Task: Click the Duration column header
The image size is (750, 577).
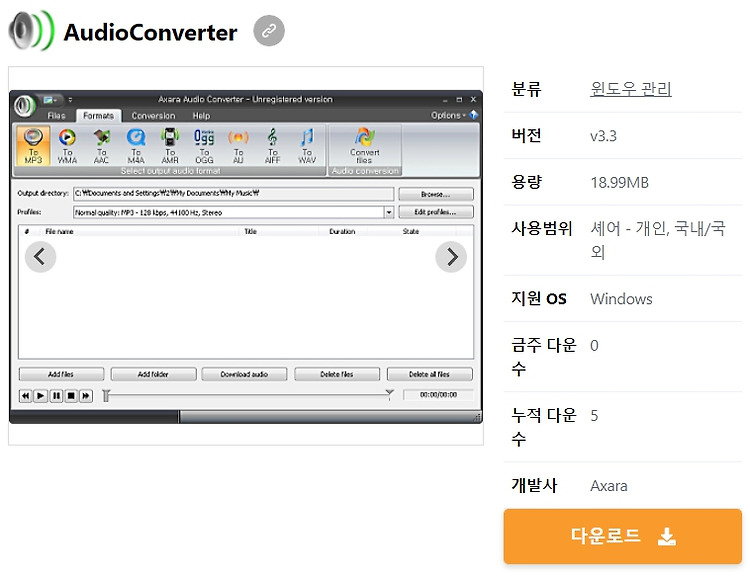Action: [342, 232]
